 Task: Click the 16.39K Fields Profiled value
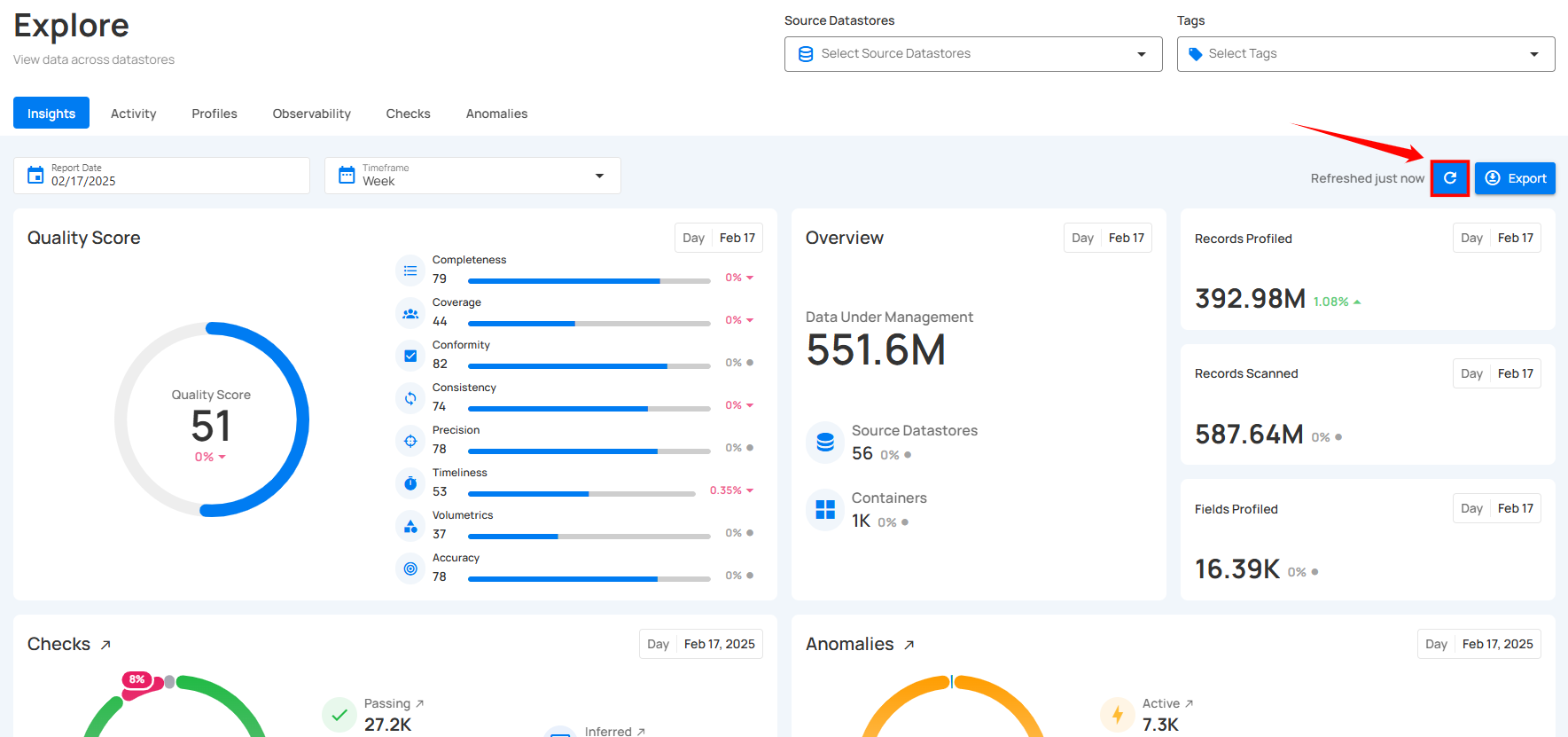pos(1237,569)
